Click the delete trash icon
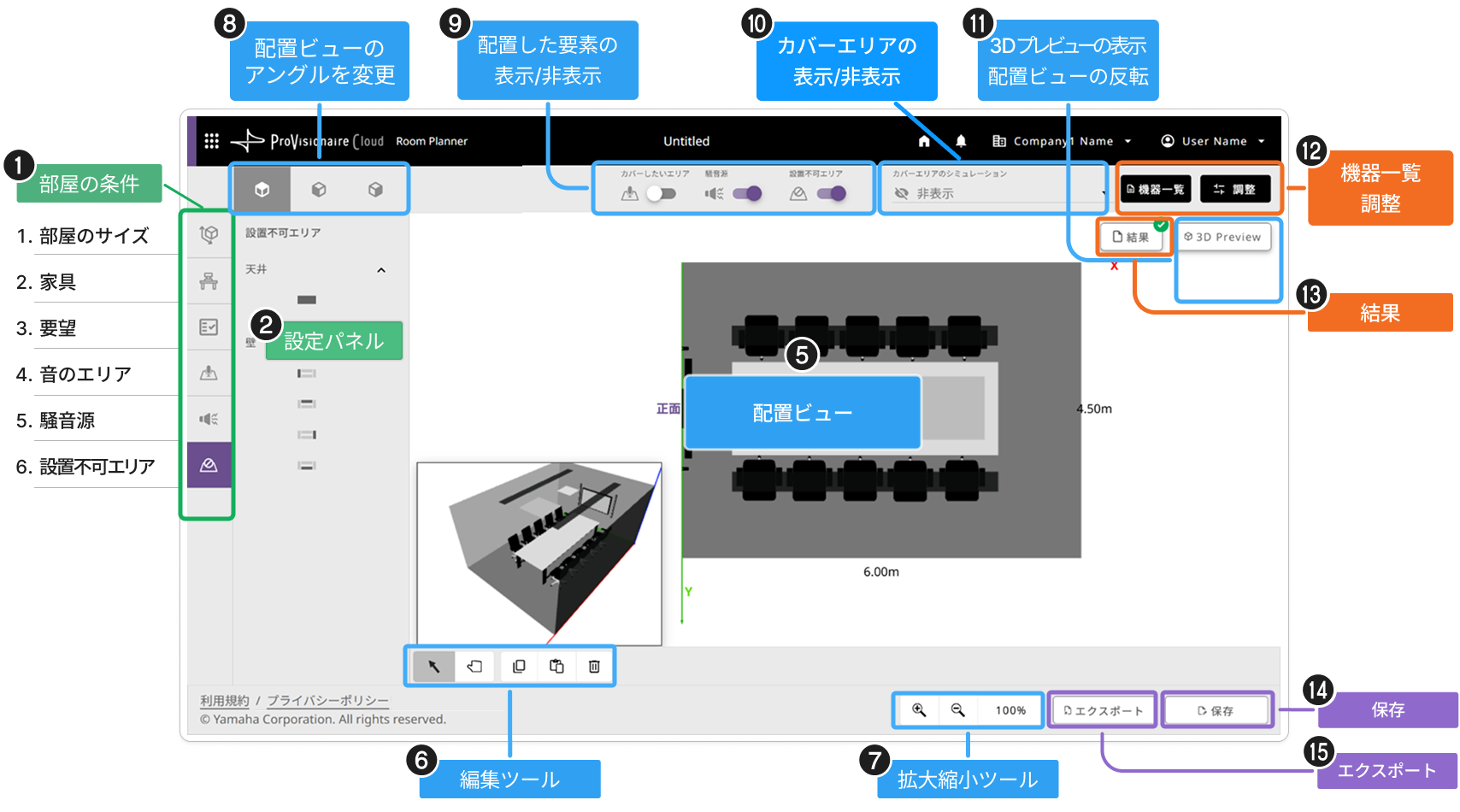The image size is (1460, 812). point(594,667)
